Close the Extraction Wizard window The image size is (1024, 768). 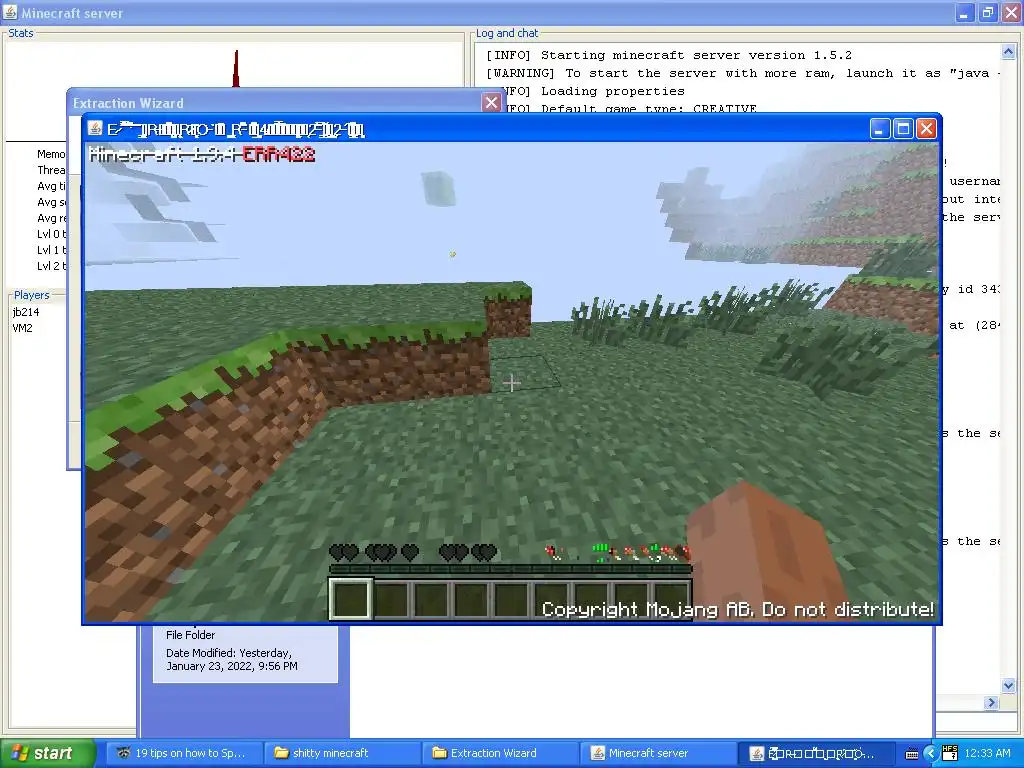tap(491, 103)
